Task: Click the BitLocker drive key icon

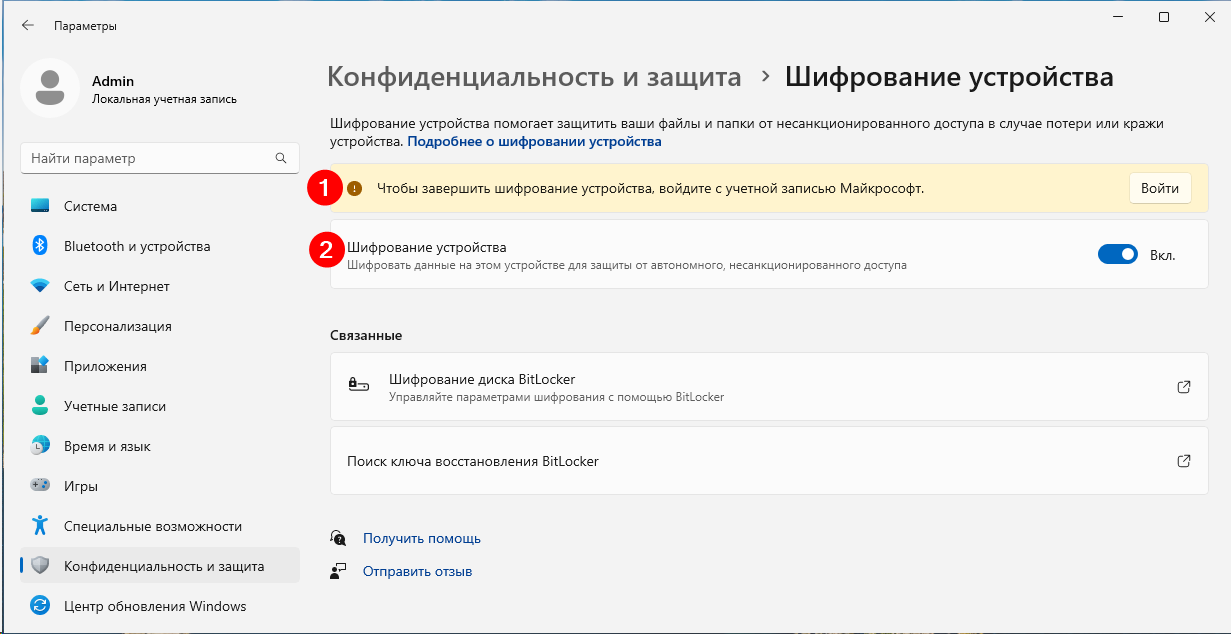Action: point(358,386)
